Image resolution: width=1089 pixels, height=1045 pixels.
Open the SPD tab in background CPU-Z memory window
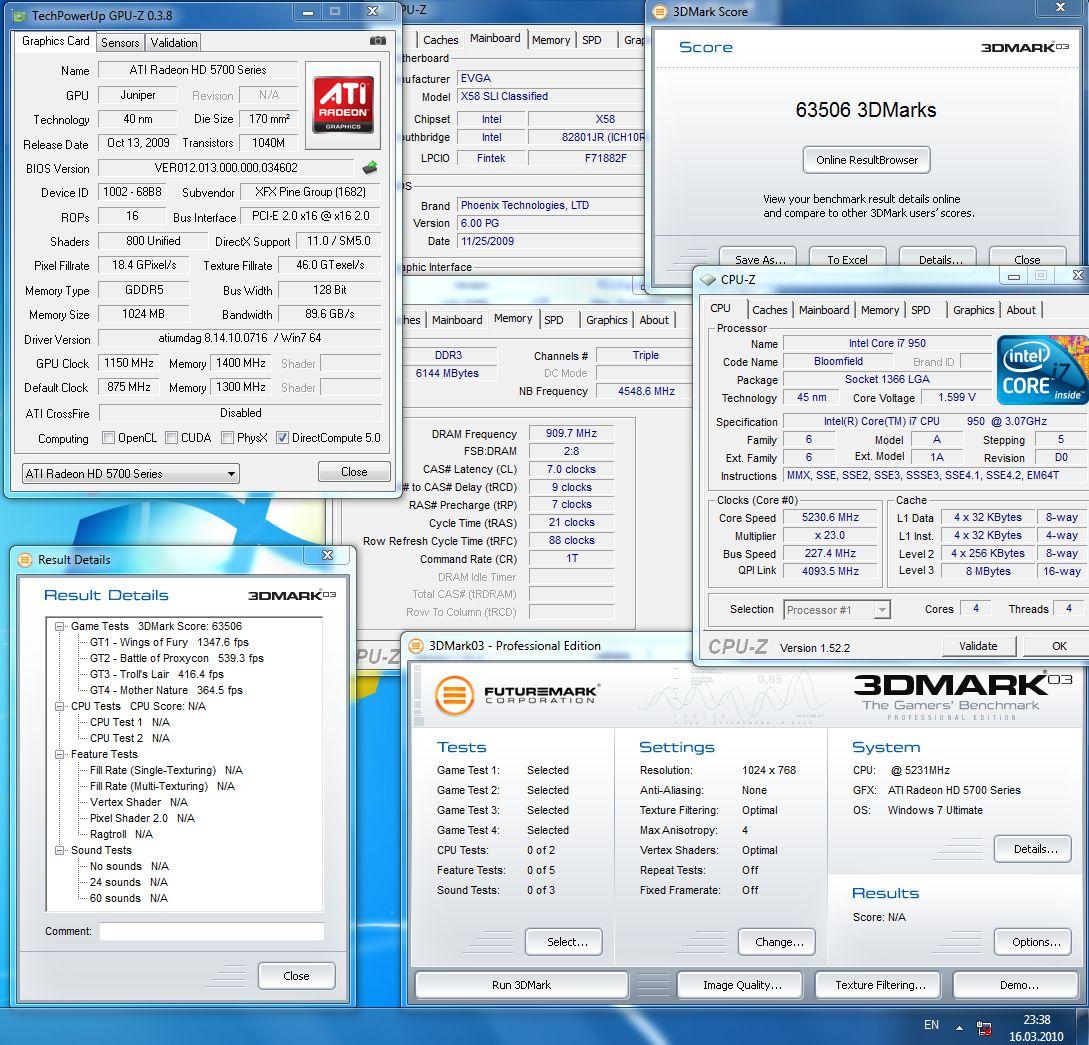coord(554,319)
